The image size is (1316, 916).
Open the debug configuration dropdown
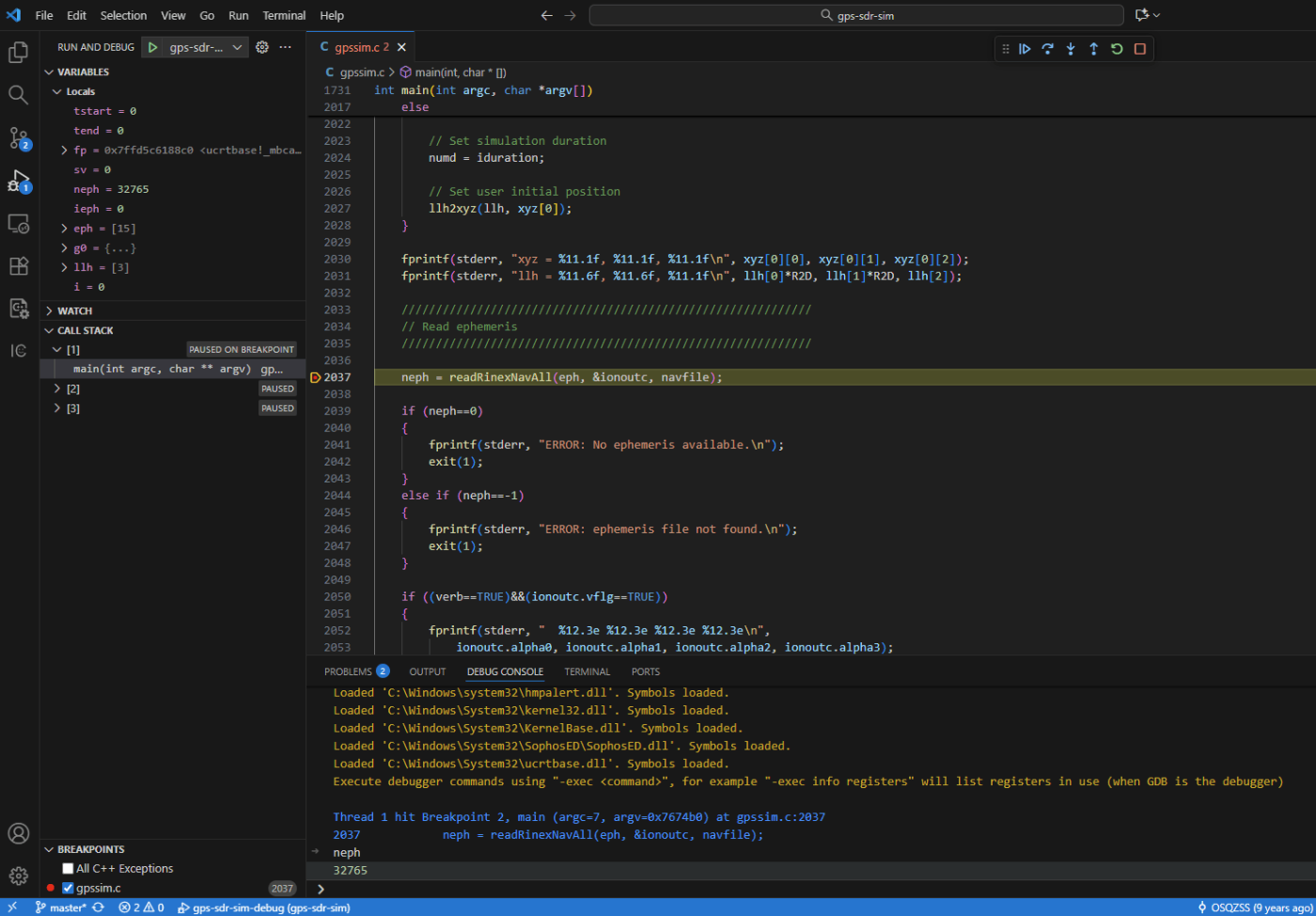click(x=237, y=47)
